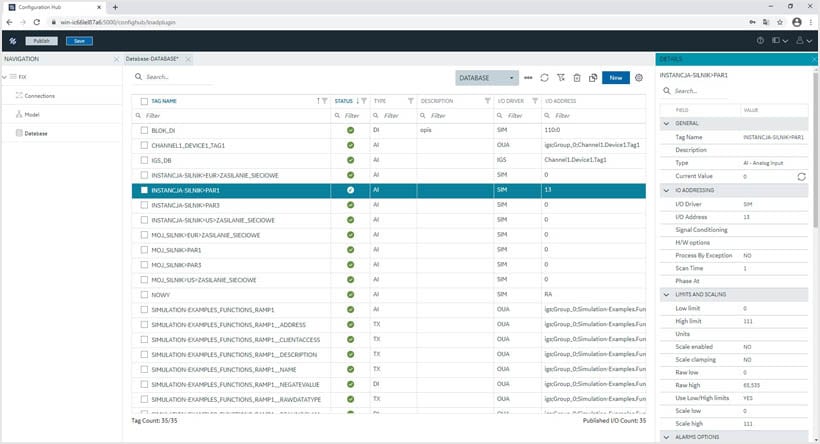Viewport: 820px width, 444px height.
Task: Click filter icon on I/O DRIVER column
Action: tap(535, 101)
